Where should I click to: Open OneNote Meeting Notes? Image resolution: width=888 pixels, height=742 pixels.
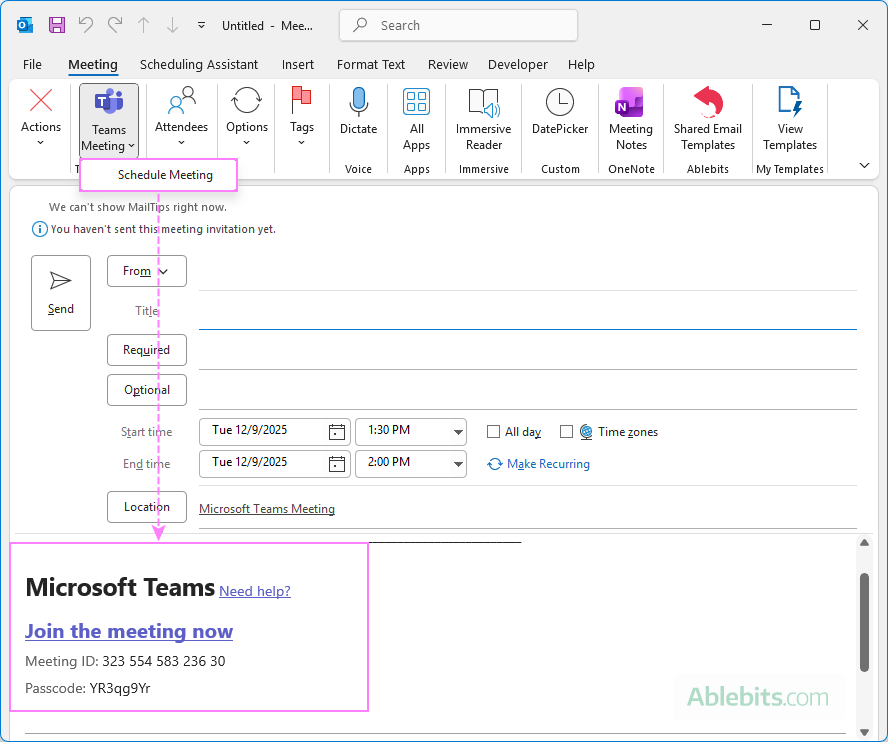tap(630, 102)
